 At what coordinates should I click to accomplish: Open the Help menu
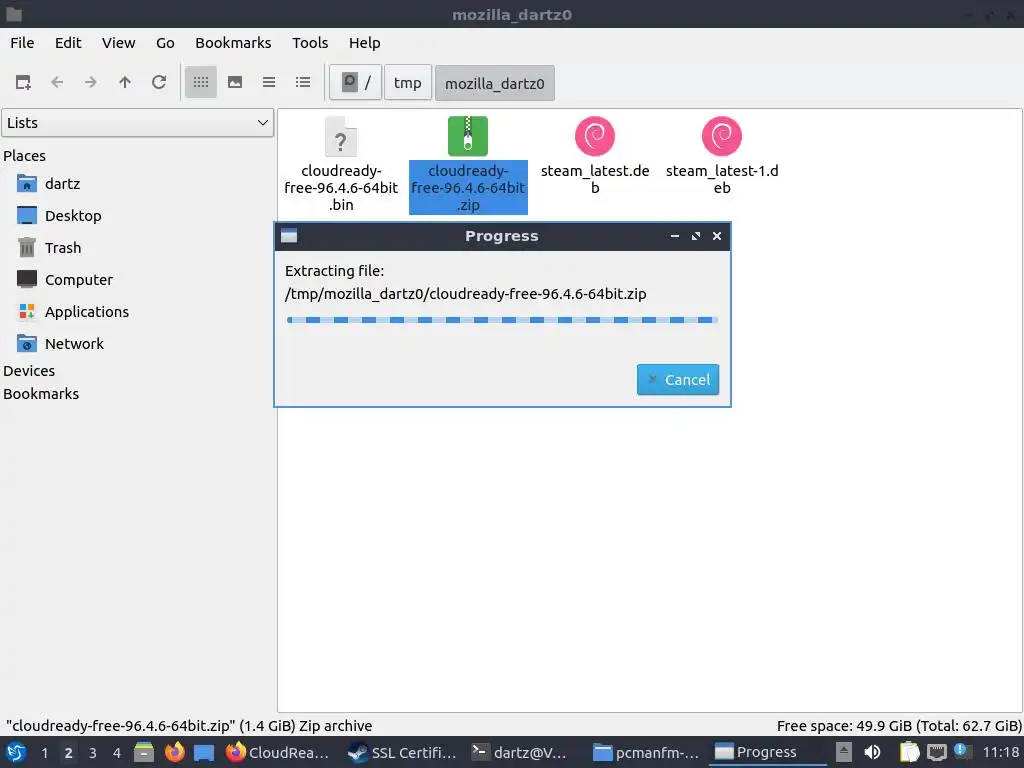(364, 42)
